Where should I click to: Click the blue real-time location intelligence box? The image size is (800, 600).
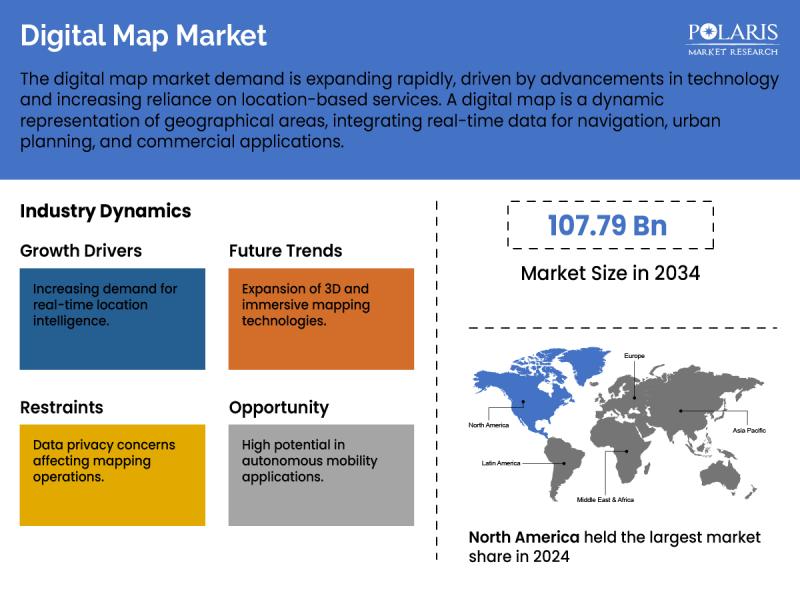tap(112, 319)
